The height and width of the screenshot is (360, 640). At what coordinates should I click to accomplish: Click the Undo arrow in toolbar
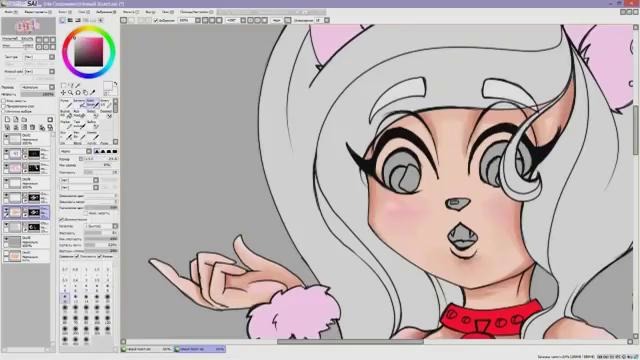(x=124, y=20)
